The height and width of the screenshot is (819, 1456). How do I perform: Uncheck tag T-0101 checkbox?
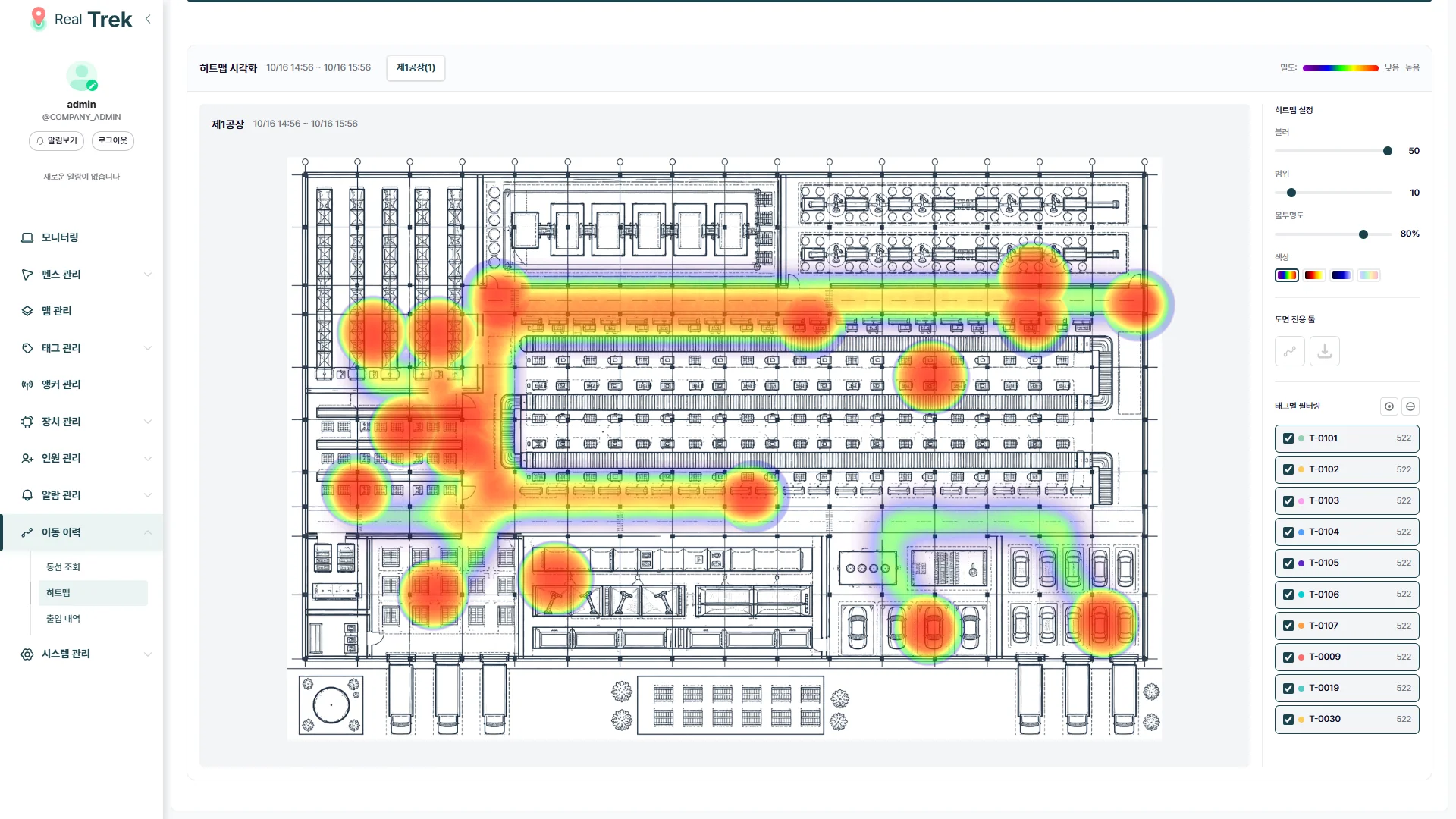(x=1288, y=438)
